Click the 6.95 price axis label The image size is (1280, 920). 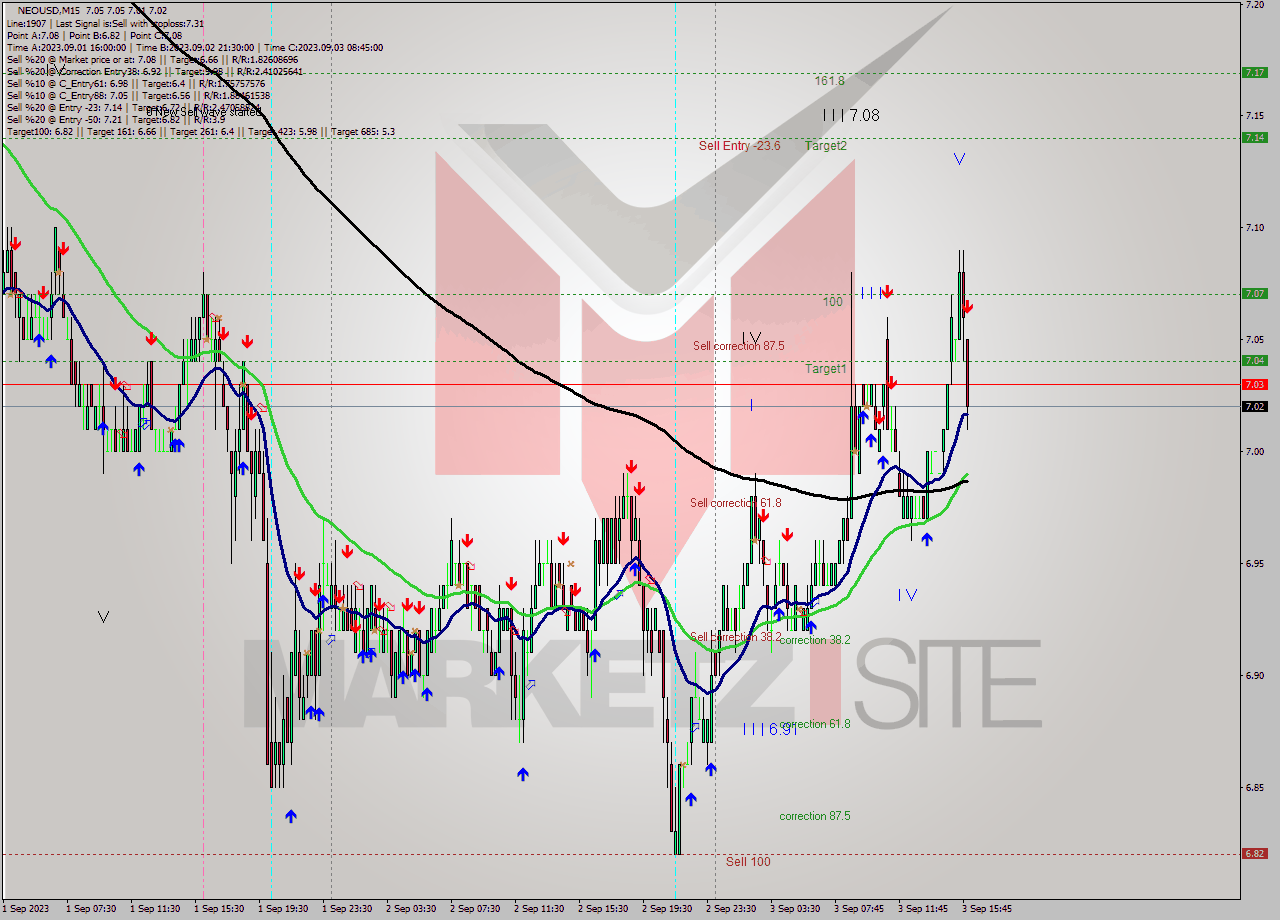point(1254,564)
